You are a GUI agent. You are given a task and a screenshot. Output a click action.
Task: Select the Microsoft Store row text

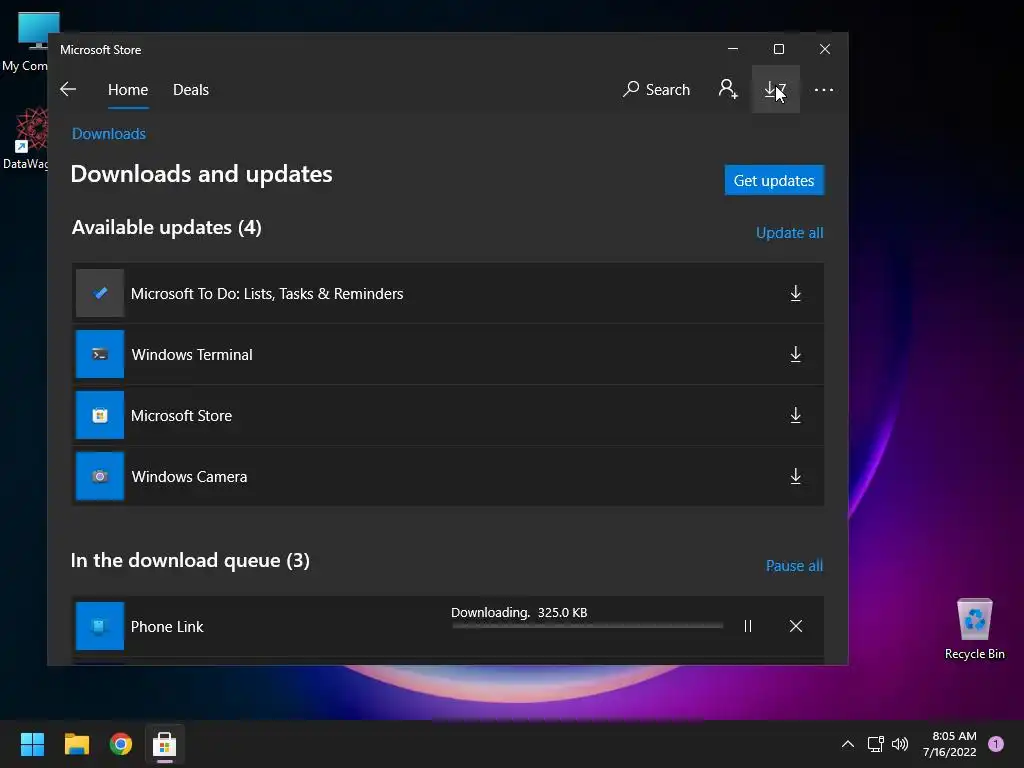click(x=182, y=416)
